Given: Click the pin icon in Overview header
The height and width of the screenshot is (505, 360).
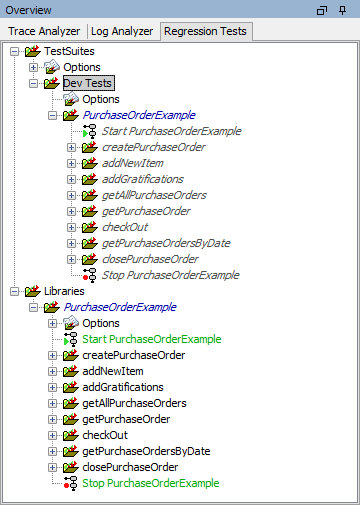Looking at the screenshot, I should tap(342, 10).
